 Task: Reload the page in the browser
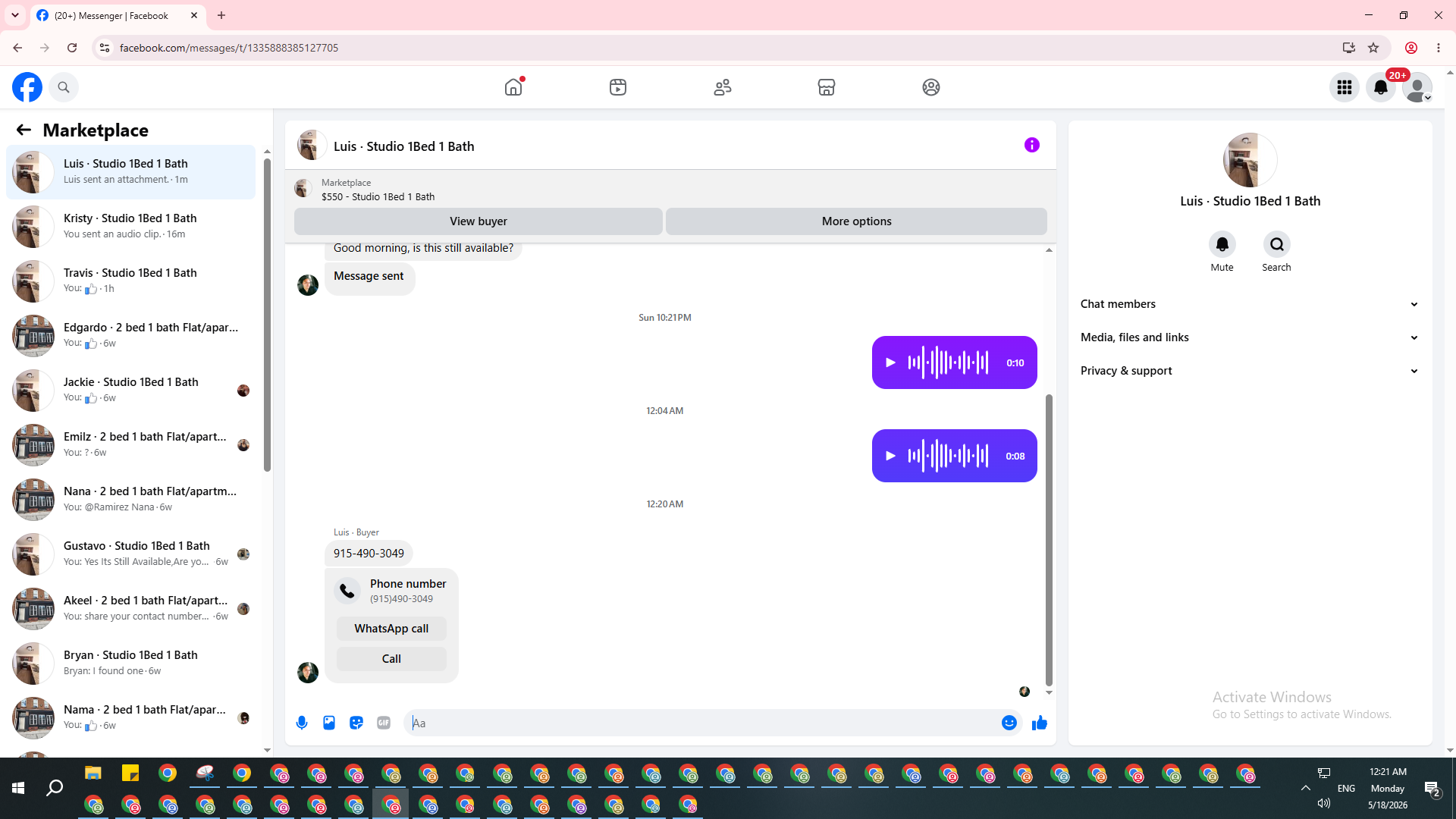[x=72, y=48]
